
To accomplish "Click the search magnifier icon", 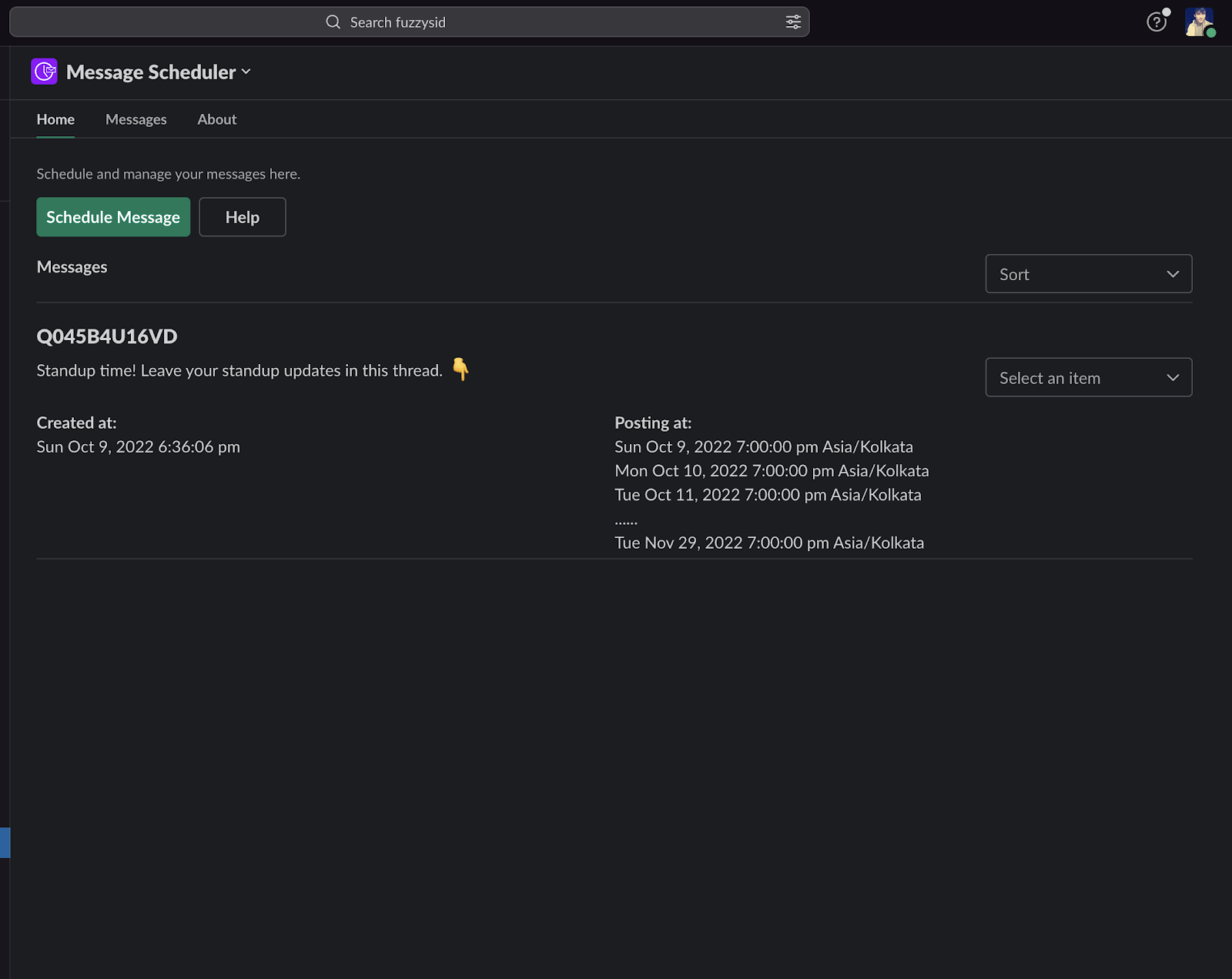I will coord(333,22).
